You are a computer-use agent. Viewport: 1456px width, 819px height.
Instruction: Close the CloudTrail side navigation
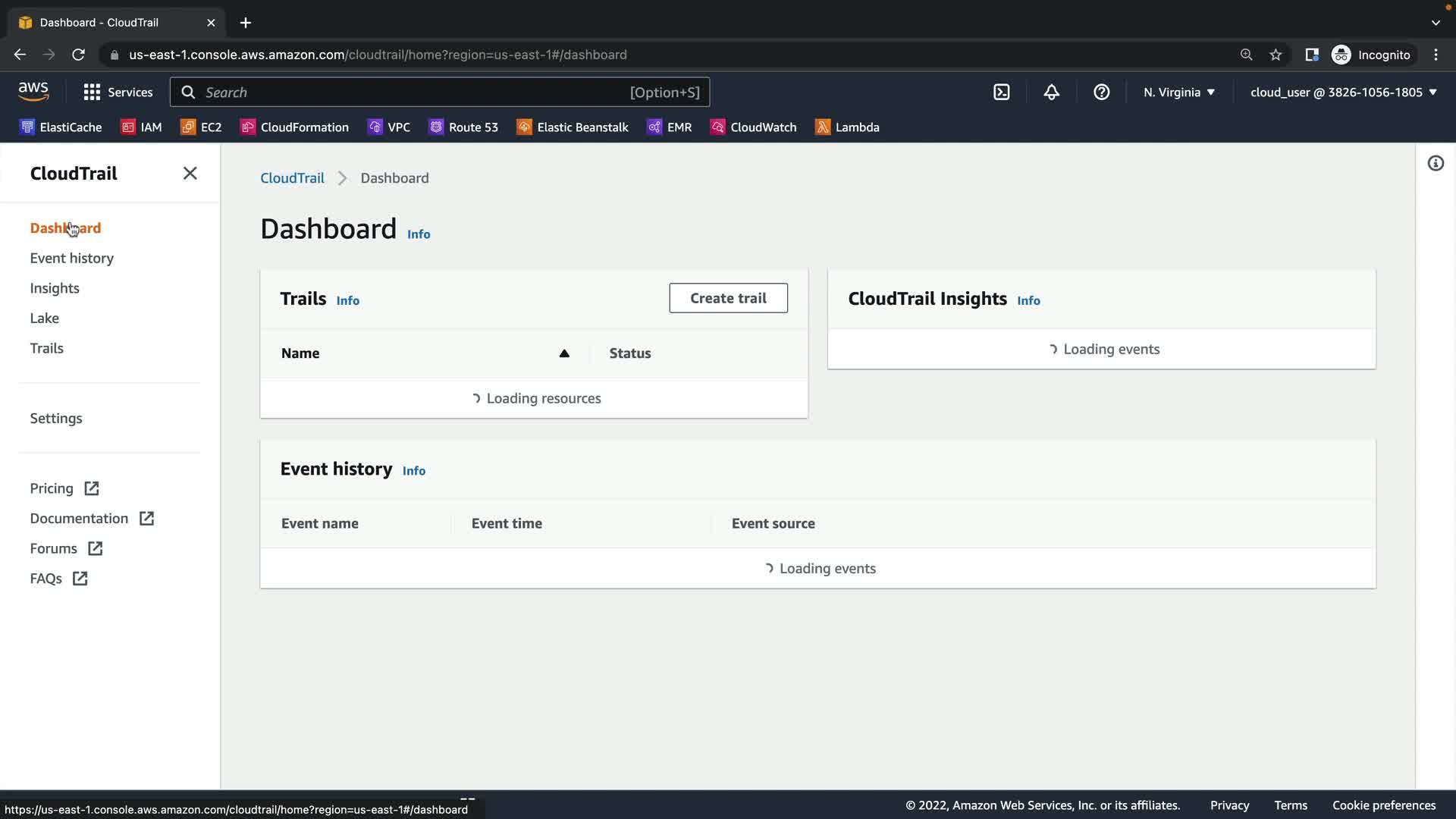click(190, 174)
